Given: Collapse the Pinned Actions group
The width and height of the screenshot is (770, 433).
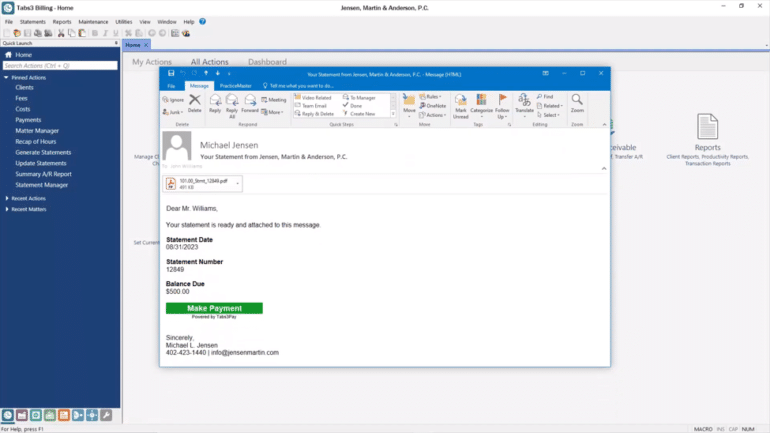Looking at the screenshot, I should (x=6, y=78).
